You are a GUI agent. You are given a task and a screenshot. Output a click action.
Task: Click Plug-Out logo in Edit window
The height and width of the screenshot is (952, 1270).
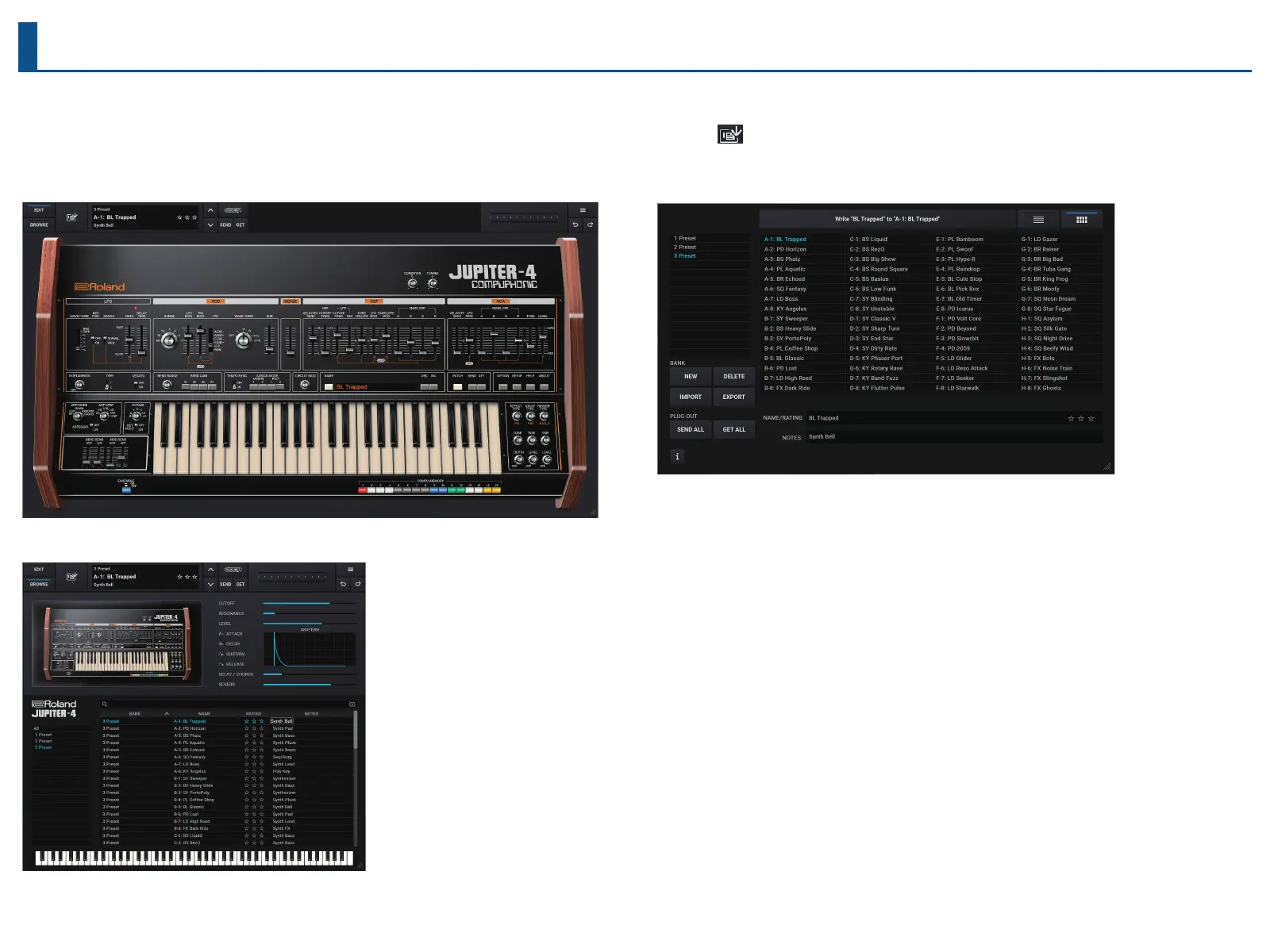pos(233,210)
